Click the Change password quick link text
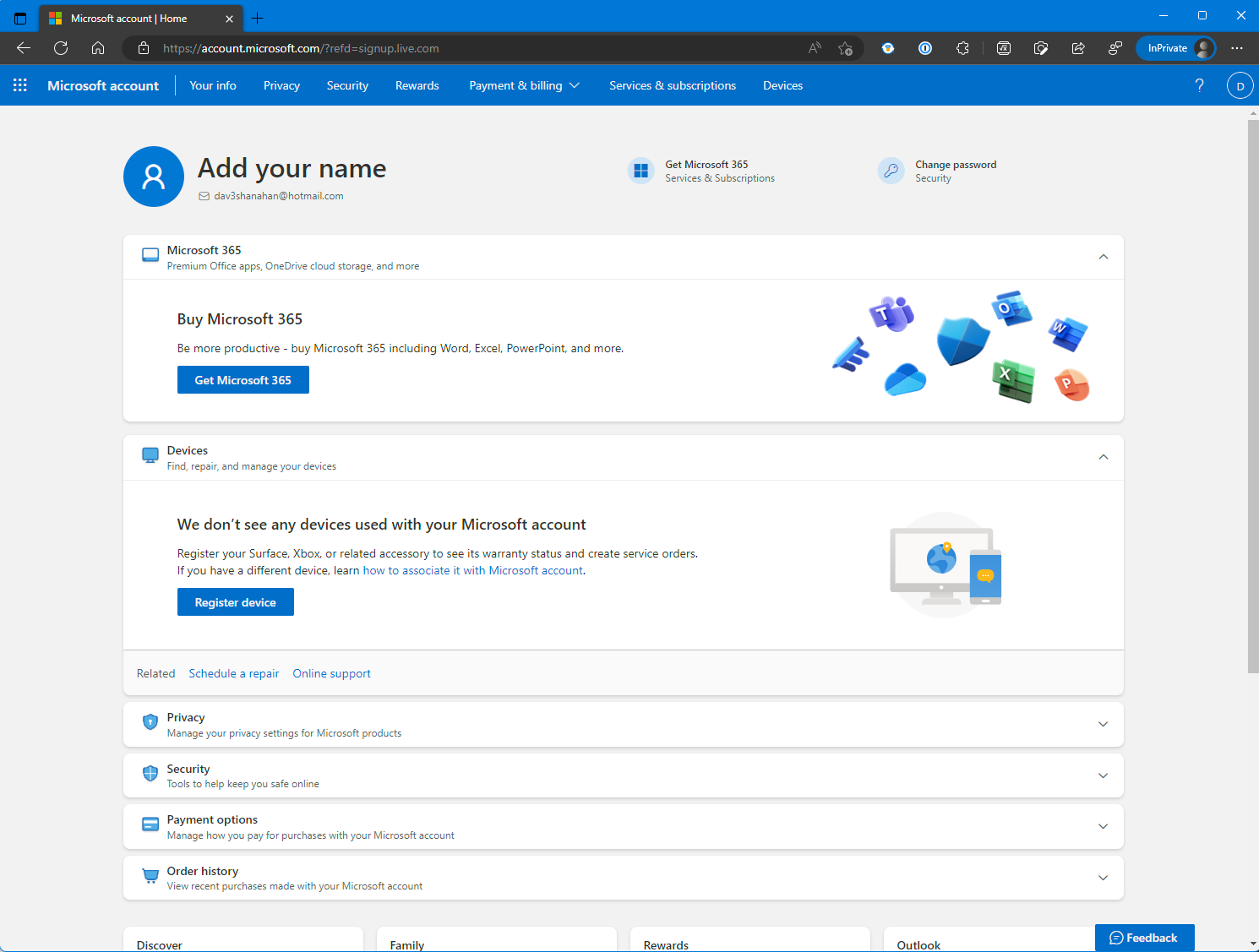Viewport: 1259px width, 952px height. coord(956,165)
